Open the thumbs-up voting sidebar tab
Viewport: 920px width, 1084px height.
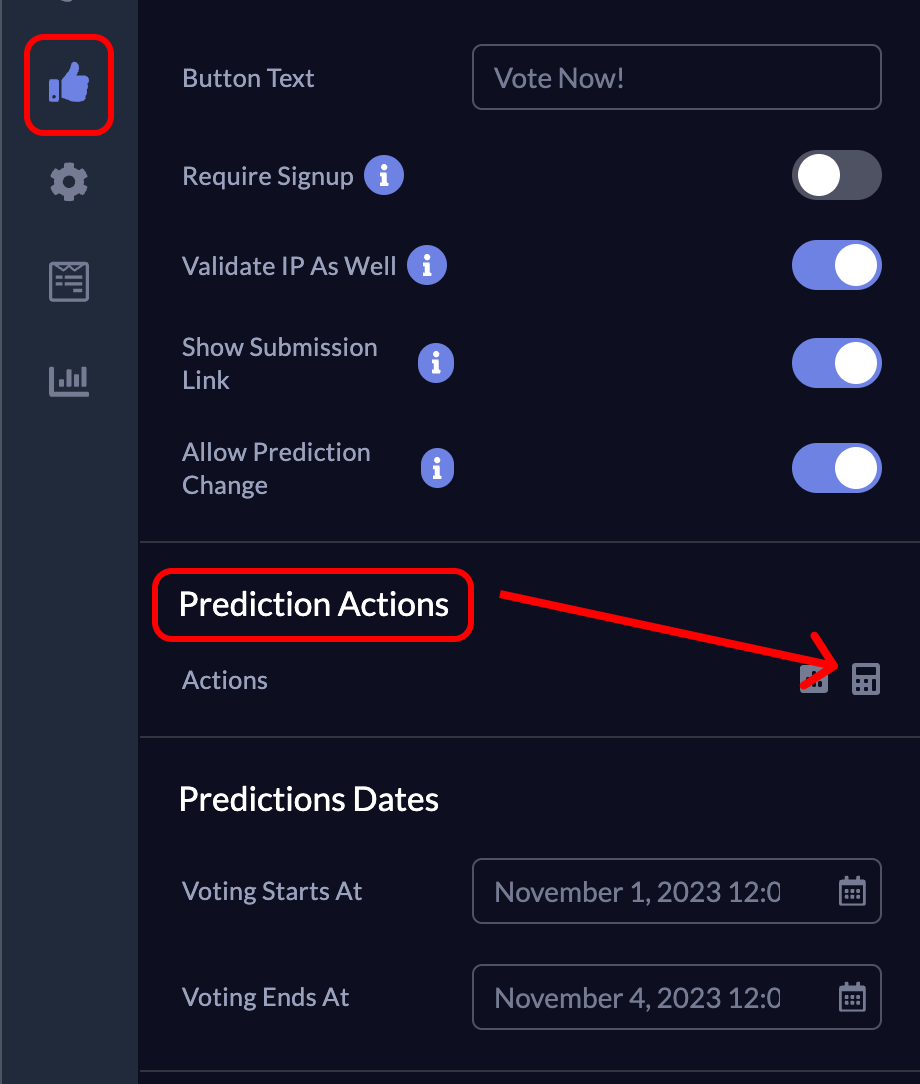click(69, 84)
